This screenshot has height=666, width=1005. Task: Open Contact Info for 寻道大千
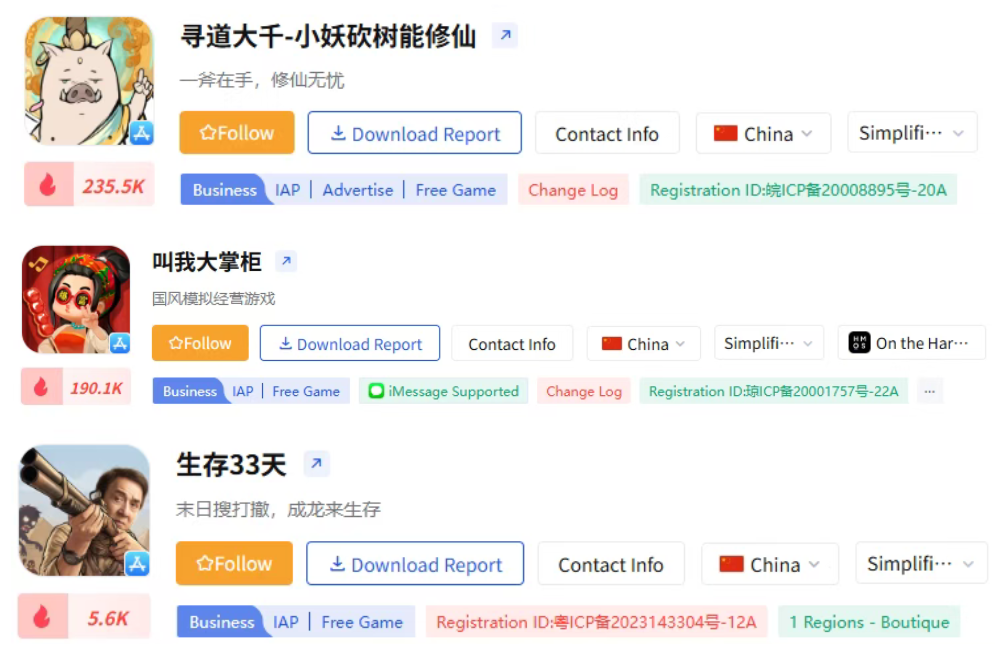coord(607,133)
